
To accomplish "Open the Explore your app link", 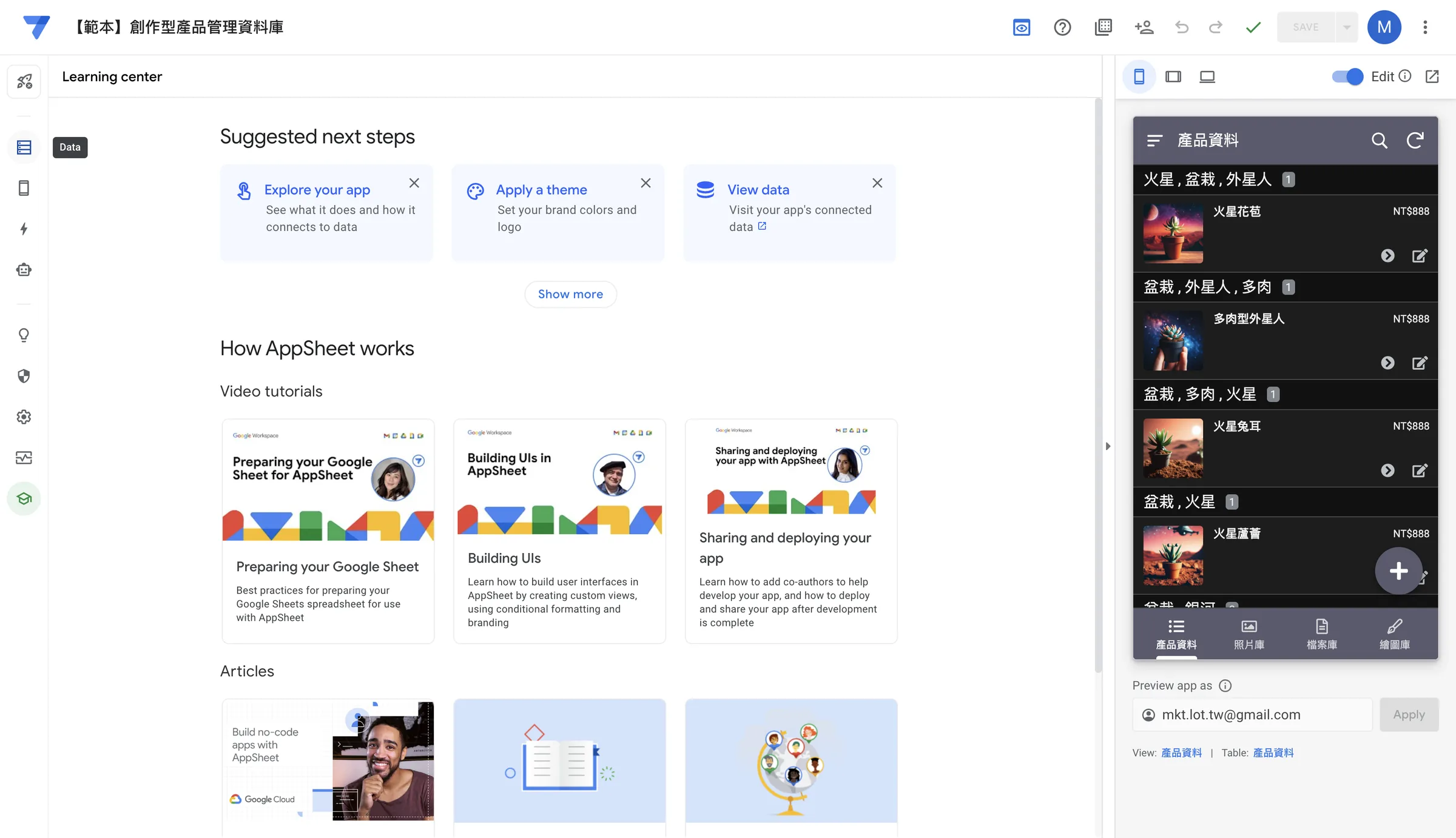I will tap(317, 190).
